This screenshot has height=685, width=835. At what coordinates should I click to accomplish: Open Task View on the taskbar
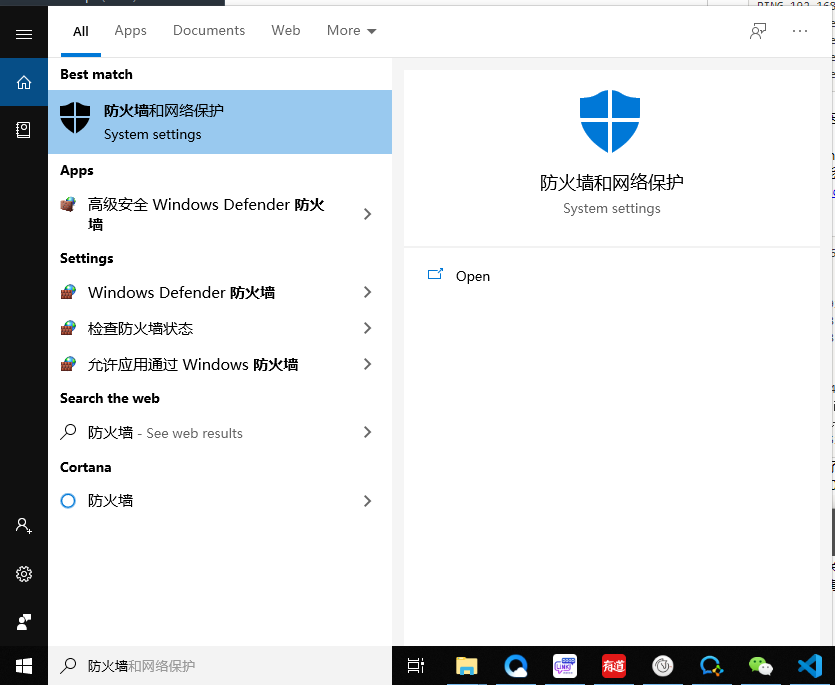click(x=416, y=666)
